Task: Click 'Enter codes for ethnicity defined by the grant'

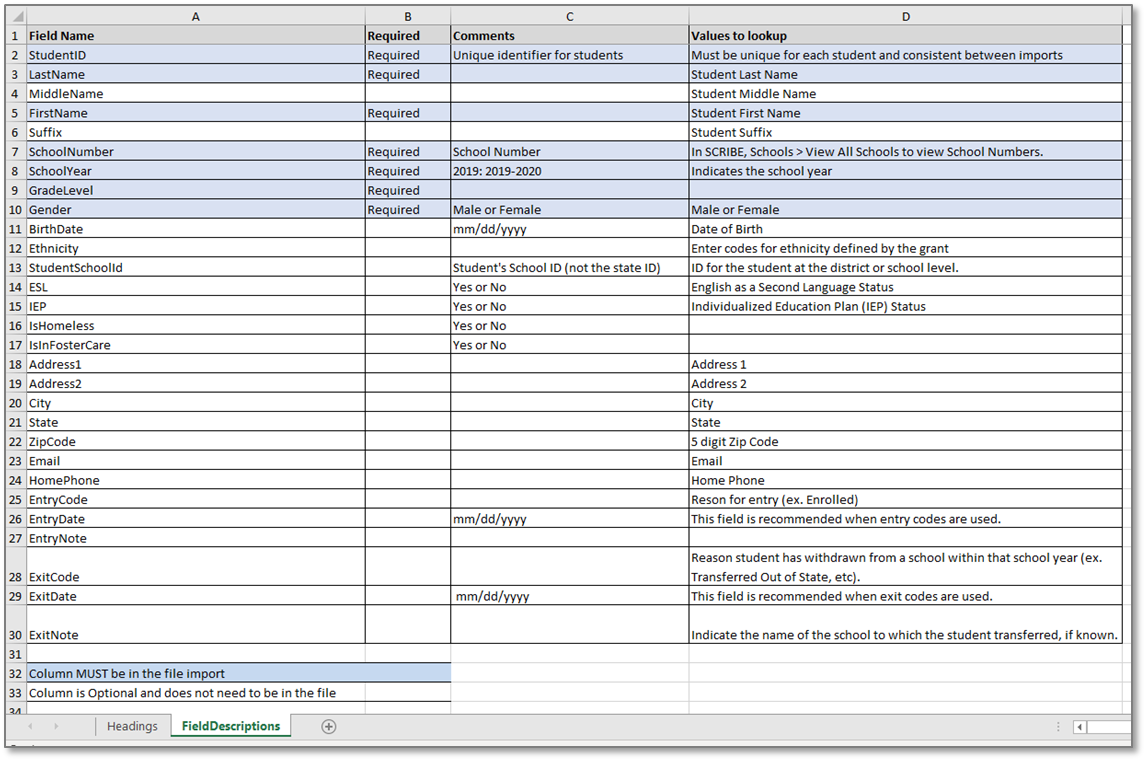Action: coord(906,248)
